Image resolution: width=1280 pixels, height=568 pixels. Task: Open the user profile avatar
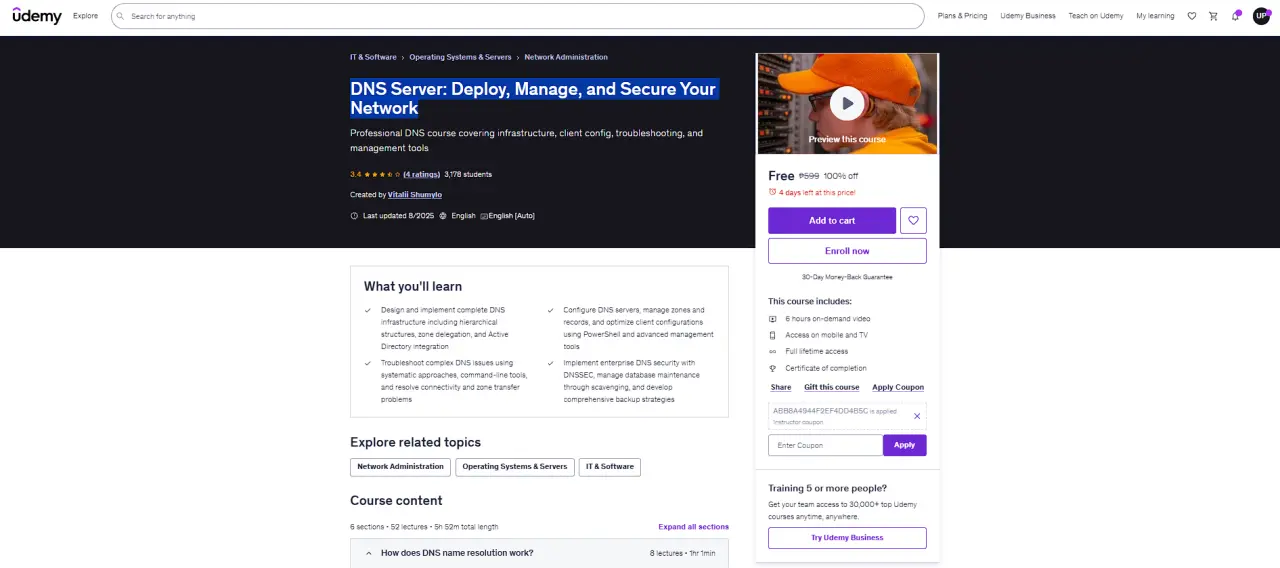[x=1261, y=16]
